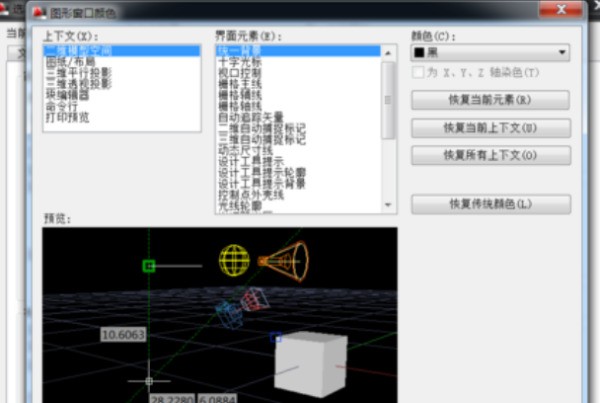This screenshot has height=403, width=600.
Task: Click the 恢复所有上下文(O) button
Action: tap(491, 155)
